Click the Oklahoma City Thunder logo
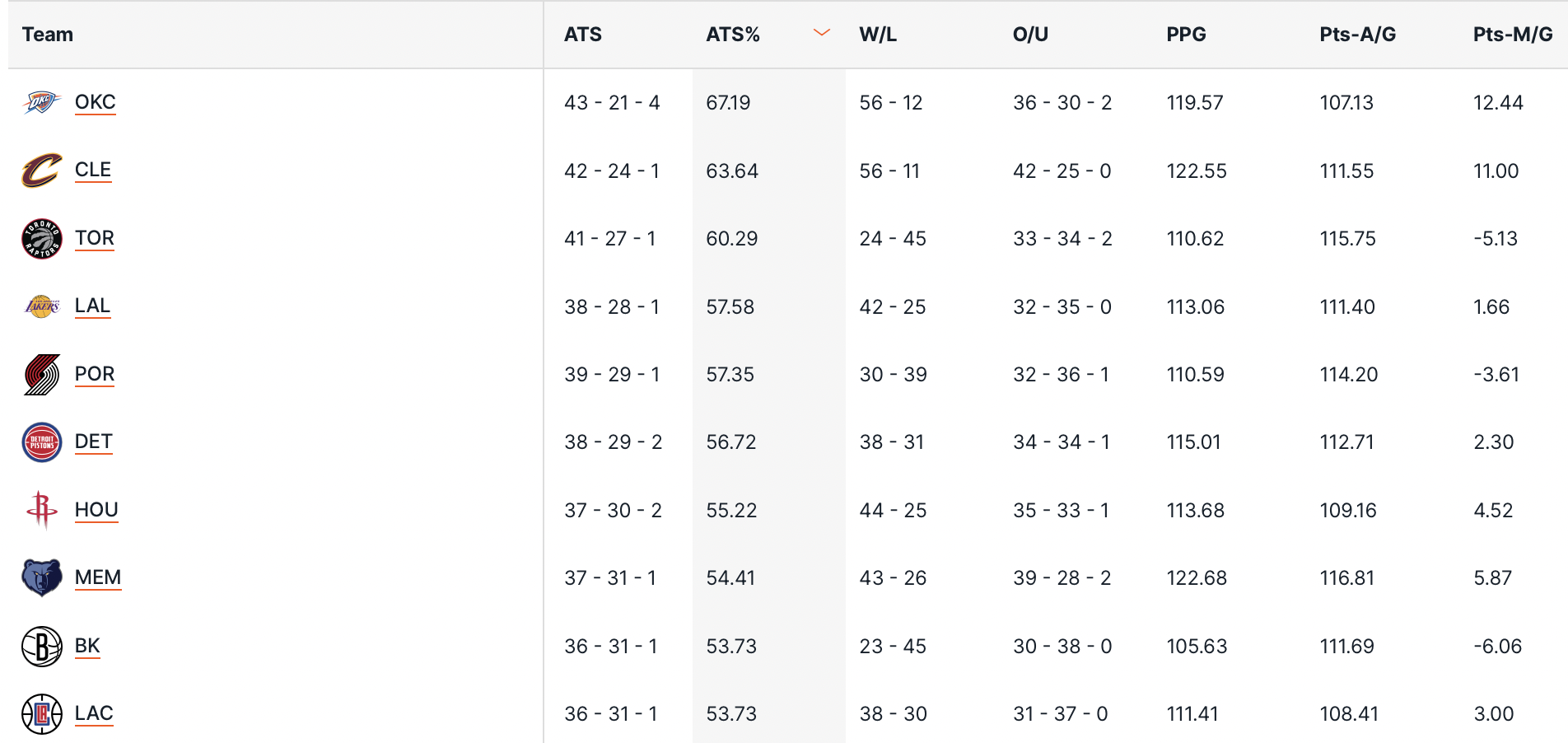 (42, 103)
